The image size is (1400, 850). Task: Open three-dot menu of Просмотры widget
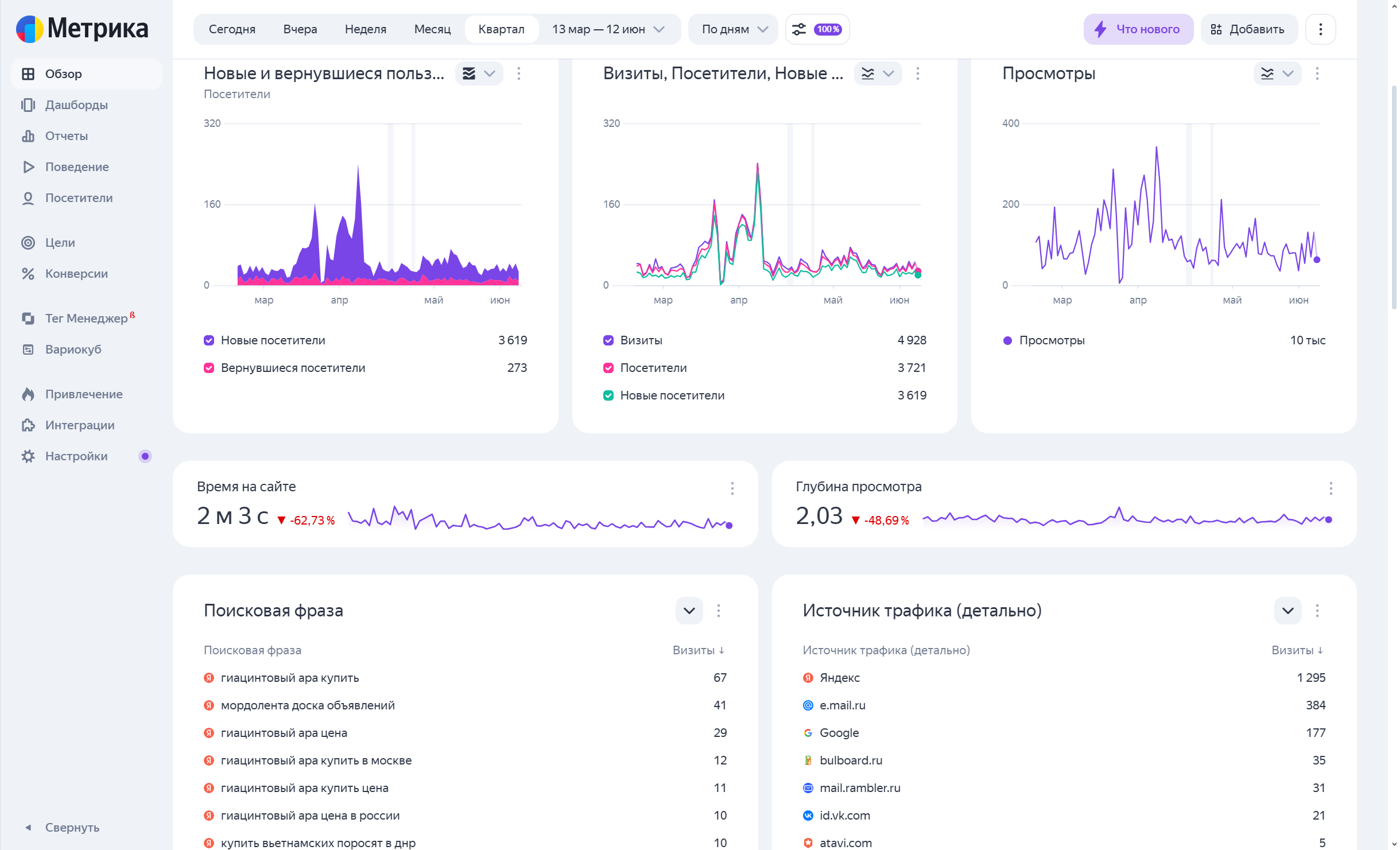[x=1317, y=73]
